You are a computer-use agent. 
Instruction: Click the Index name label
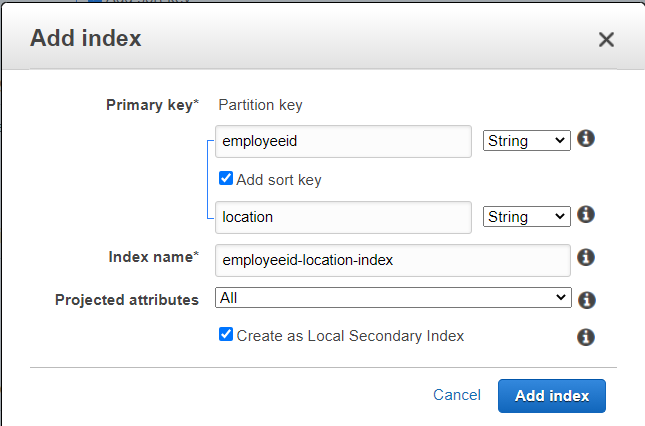tap(153, 257)
